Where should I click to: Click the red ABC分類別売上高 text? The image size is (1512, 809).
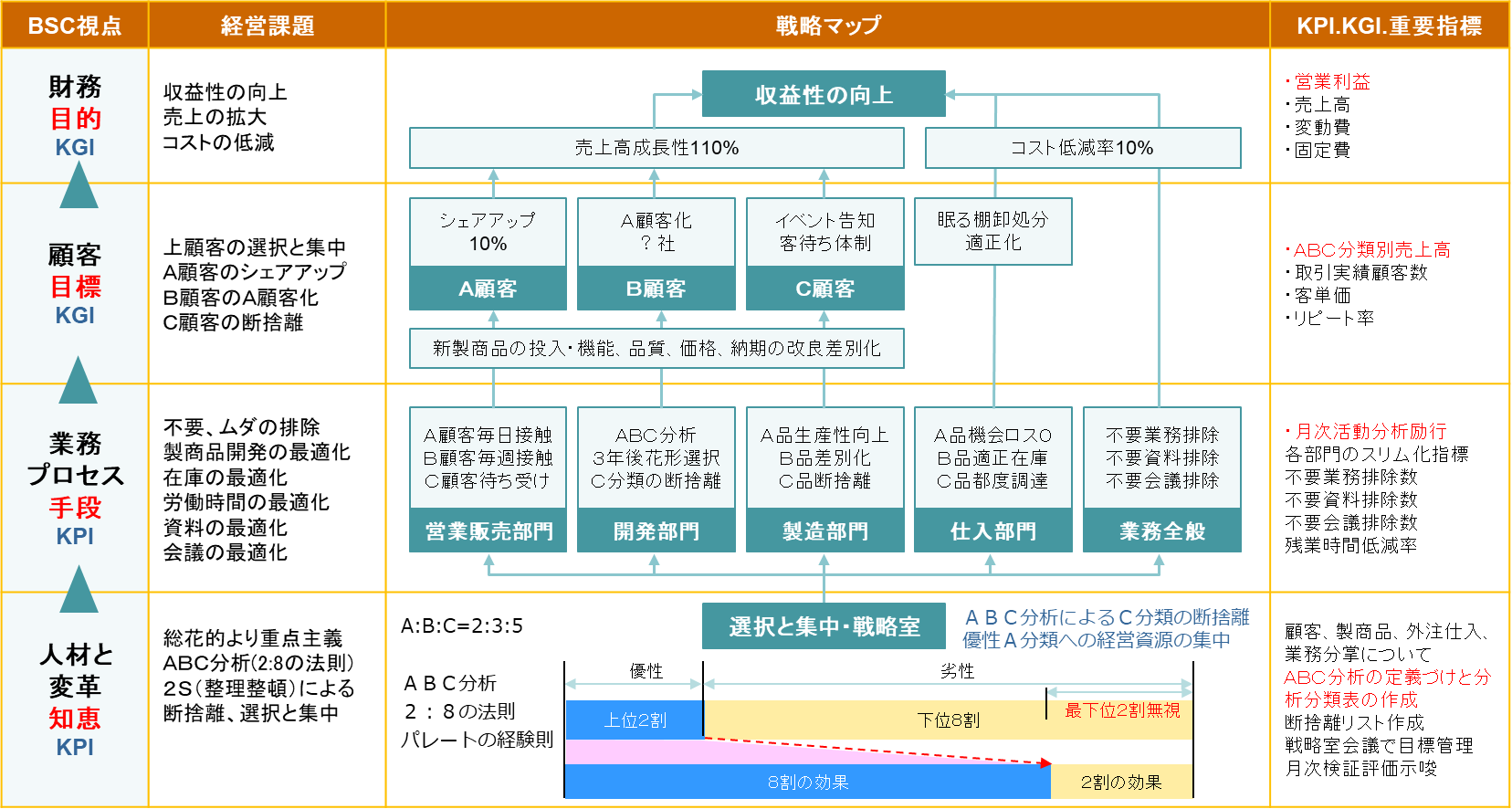pos(1371,249)
